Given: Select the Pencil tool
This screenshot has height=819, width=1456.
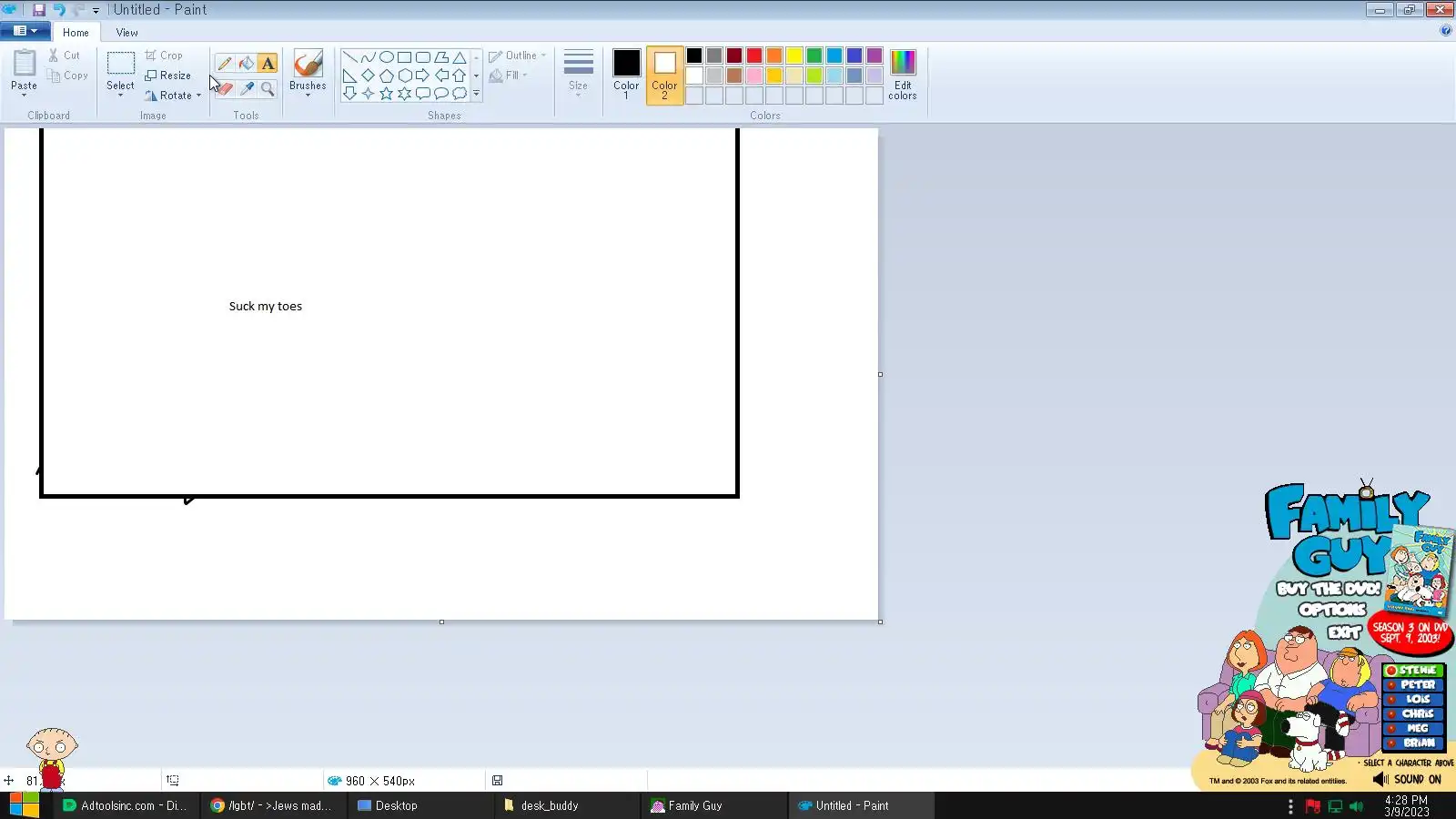Looking at the screenshot, I should pos(224,64).
